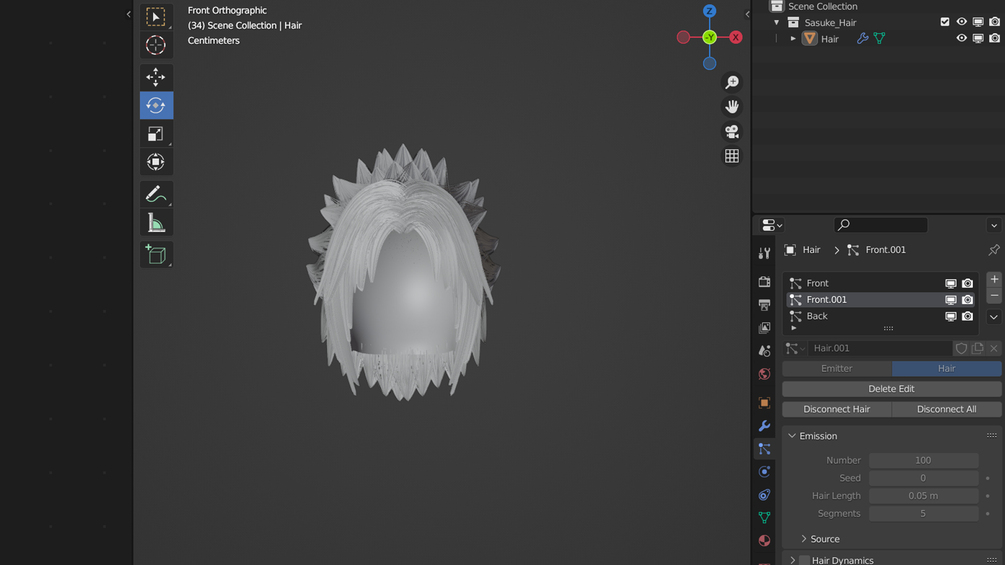Toggle Sasuke_Hair collection exclude checkbox
The image size is (1005, 565).
point(945,22)
